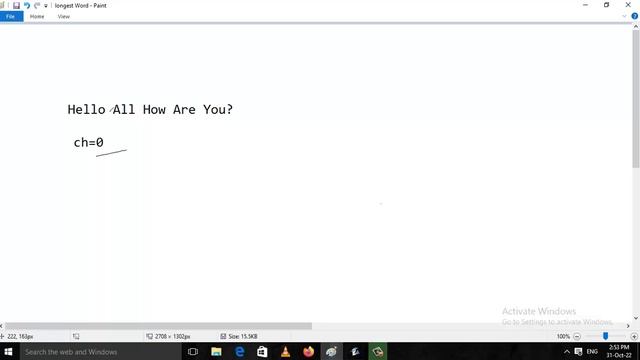Open Firefox from the taskbar

[x=309, y=351]
